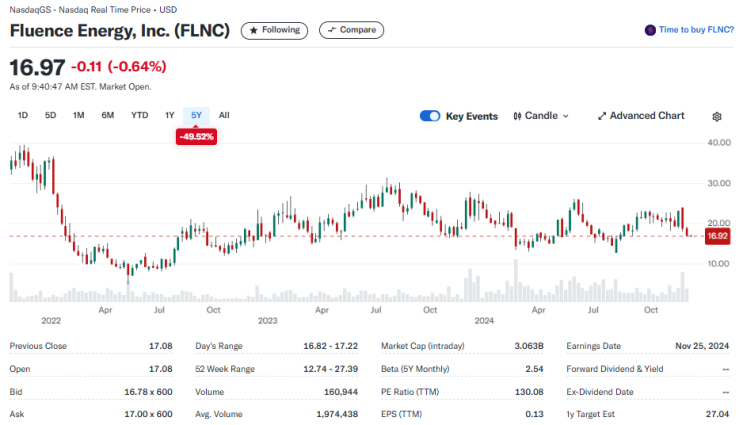Choose the YTD range tab
The height and width of the screenshot is (425, 743).
click(140, 115)
